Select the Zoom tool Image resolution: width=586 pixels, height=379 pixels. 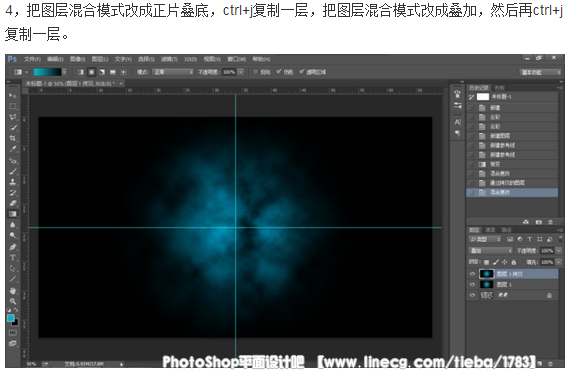[13, 301]
